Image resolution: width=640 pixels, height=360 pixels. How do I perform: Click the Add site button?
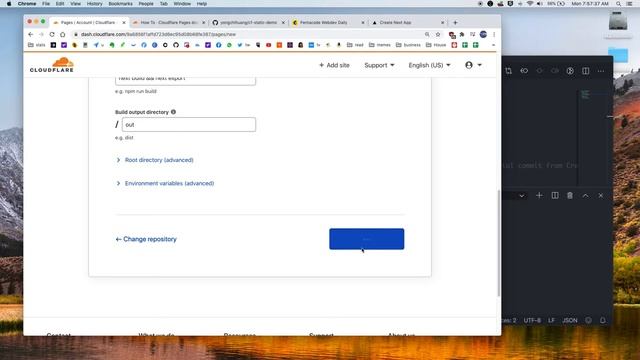coord(334,65)
